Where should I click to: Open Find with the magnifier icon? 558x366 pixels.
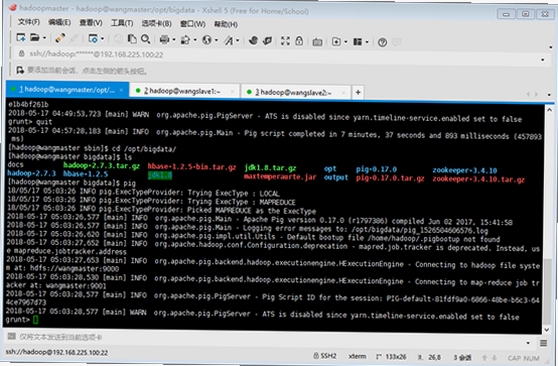coord(146,39)
